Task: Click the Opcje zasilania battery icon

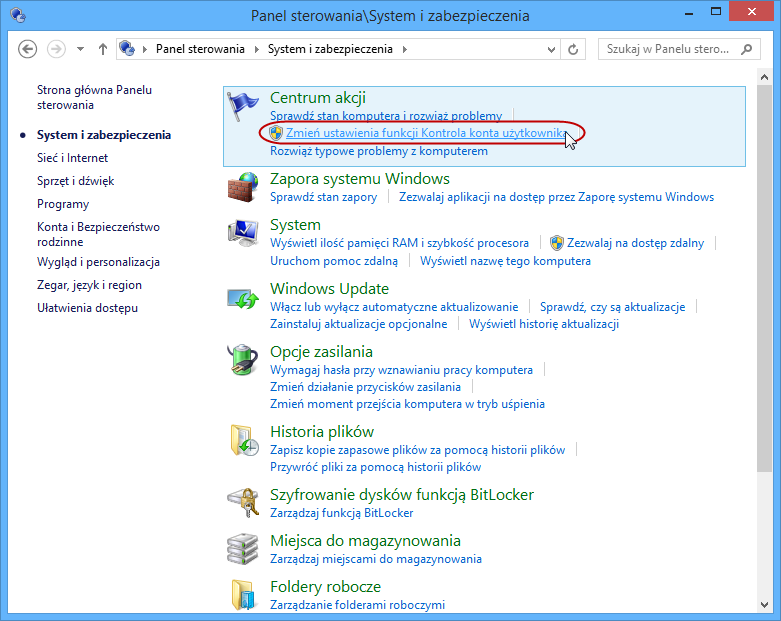Action: [x=243, y=360]
